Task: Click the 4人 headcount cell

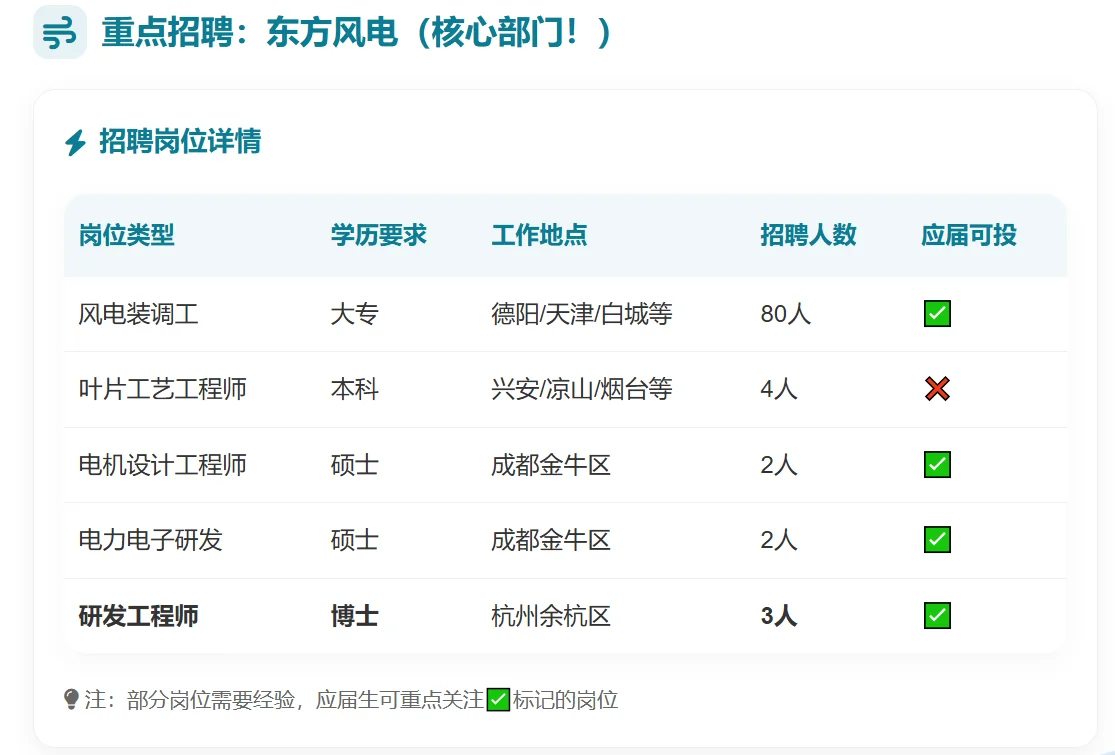Action: pos(779,389)
